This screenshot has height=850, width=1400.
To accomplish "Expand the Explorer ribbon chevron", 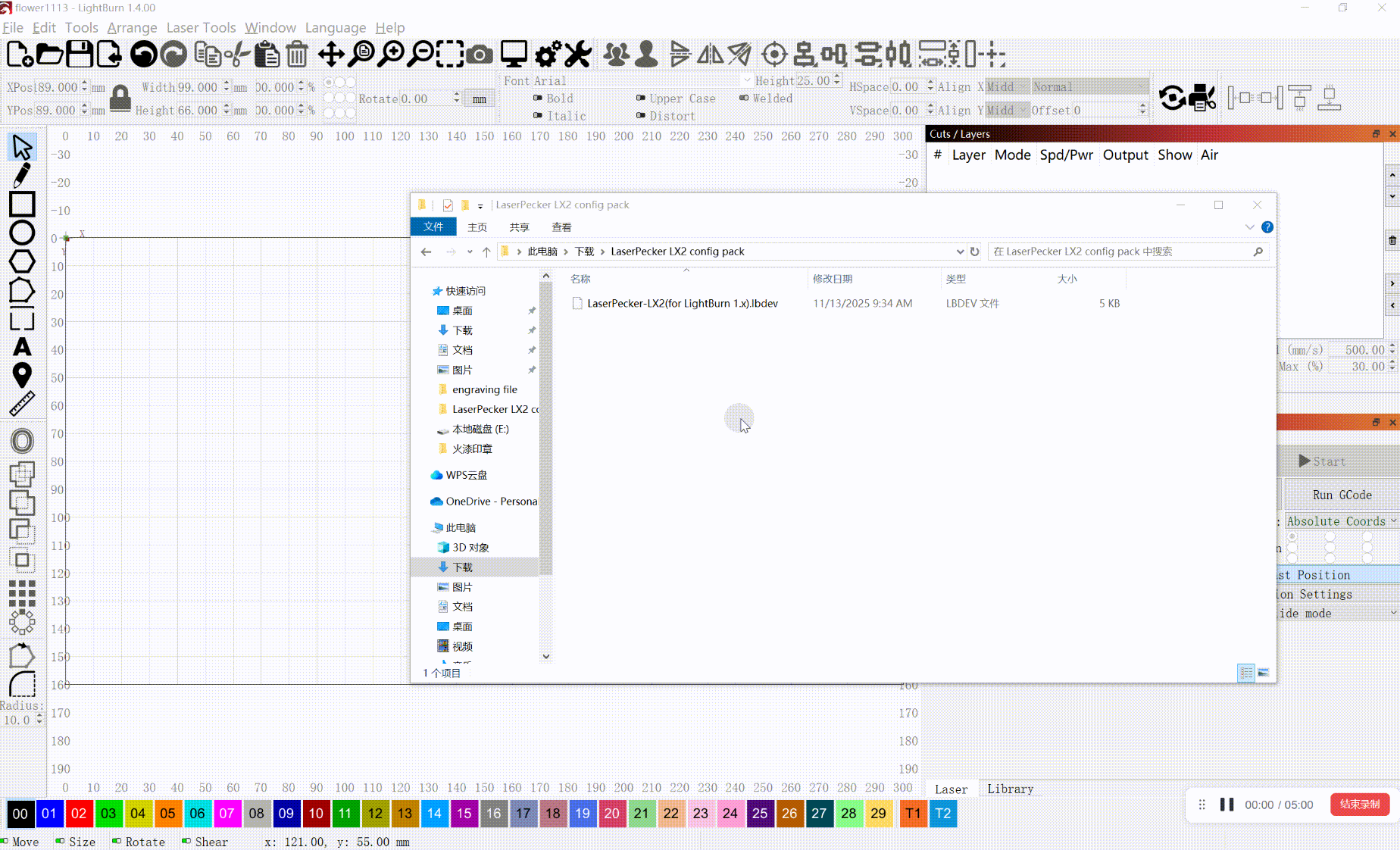I will coord(1249,227).
